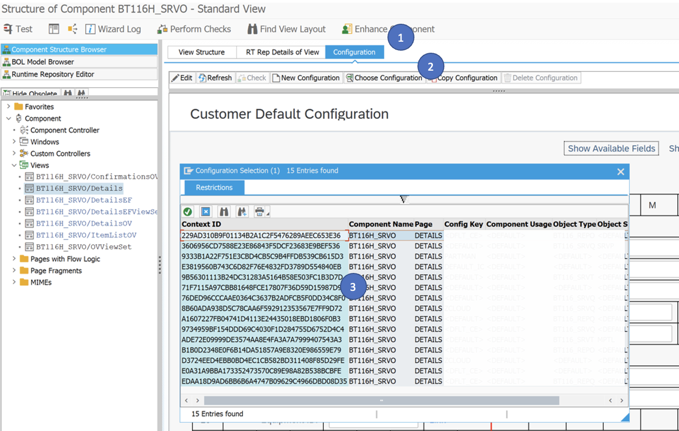The image size is (679, 431).
Task: Select the BT116H_SRVO/DetailsEF view in the tree
Action: click(83, 200)
